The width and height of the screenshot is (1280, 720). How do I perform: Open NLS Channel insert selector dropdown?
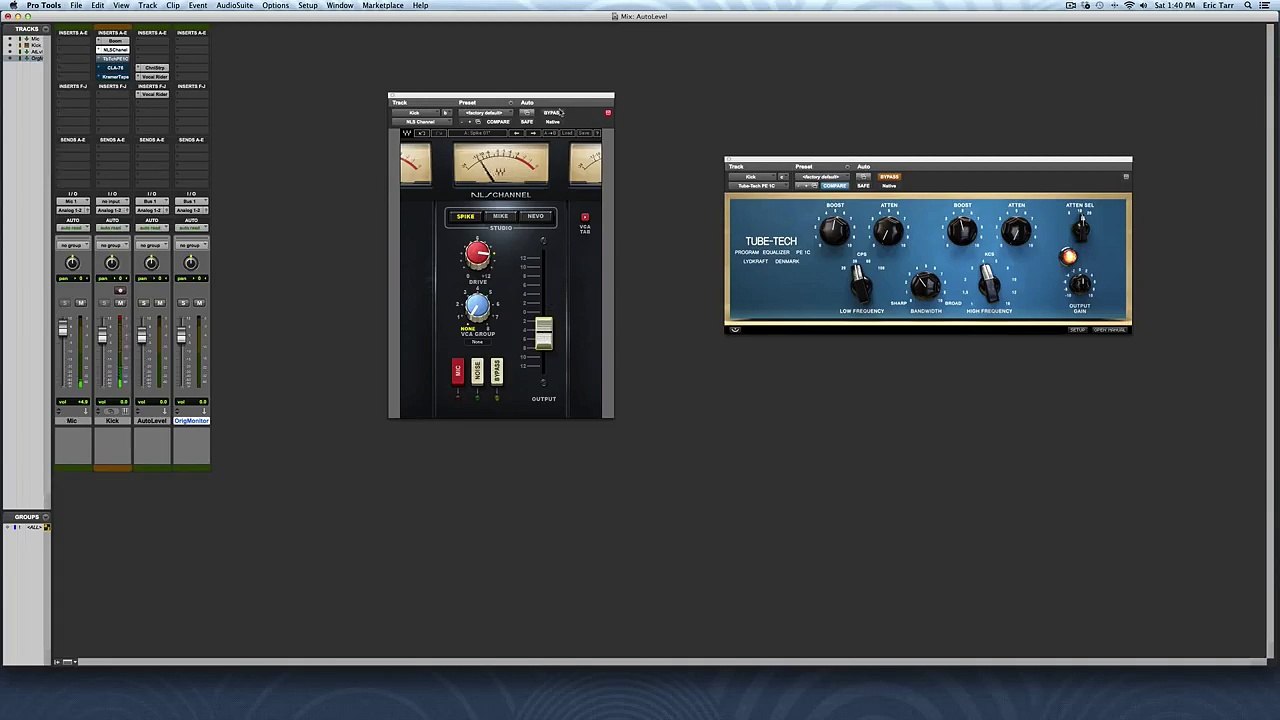421,122
